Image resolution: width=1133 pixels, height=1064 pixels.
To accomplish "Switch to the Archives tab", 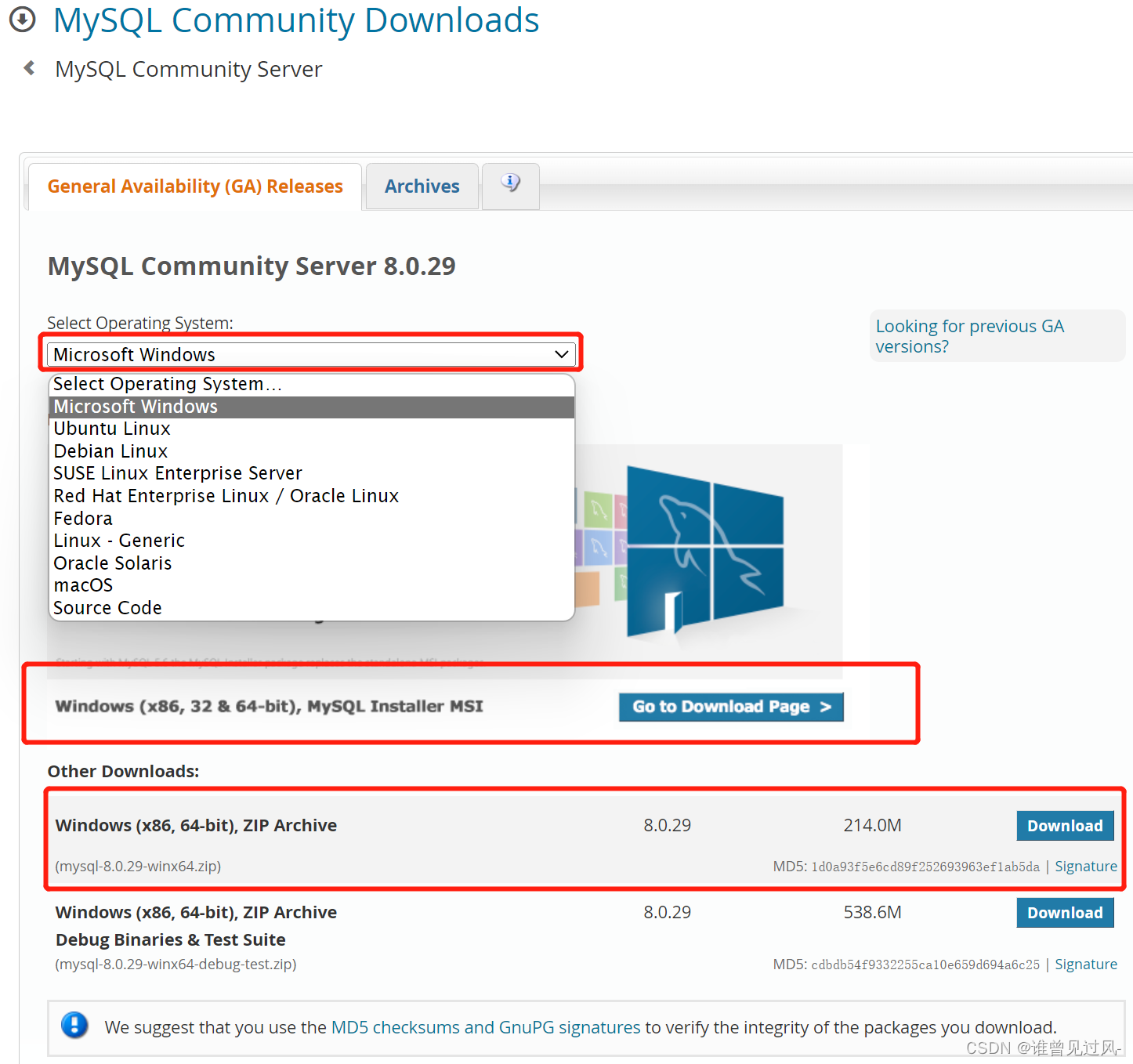I will coord(422,186).
